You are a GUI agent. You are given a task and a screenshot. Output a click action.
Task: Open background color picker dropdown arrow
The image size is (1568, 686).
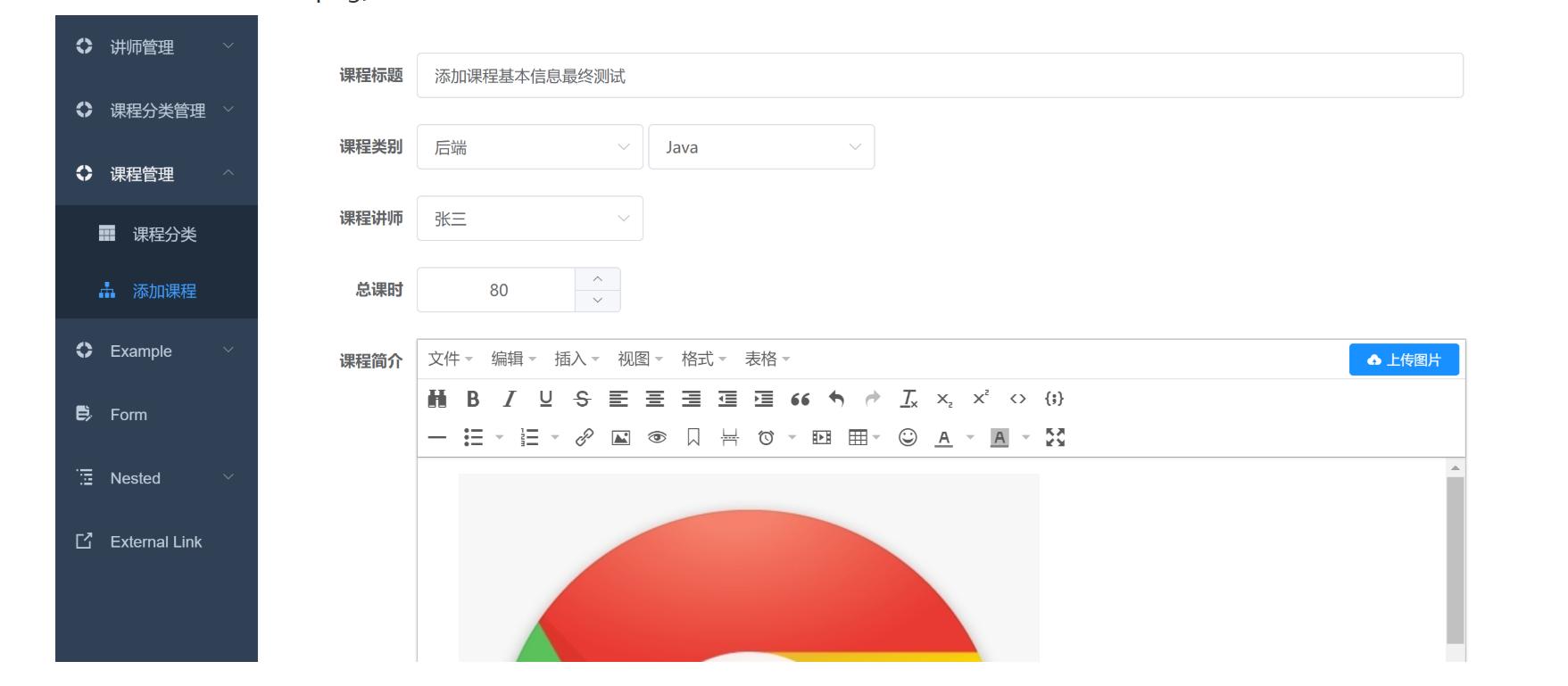pyautogui.click(x=1025, y=437)
